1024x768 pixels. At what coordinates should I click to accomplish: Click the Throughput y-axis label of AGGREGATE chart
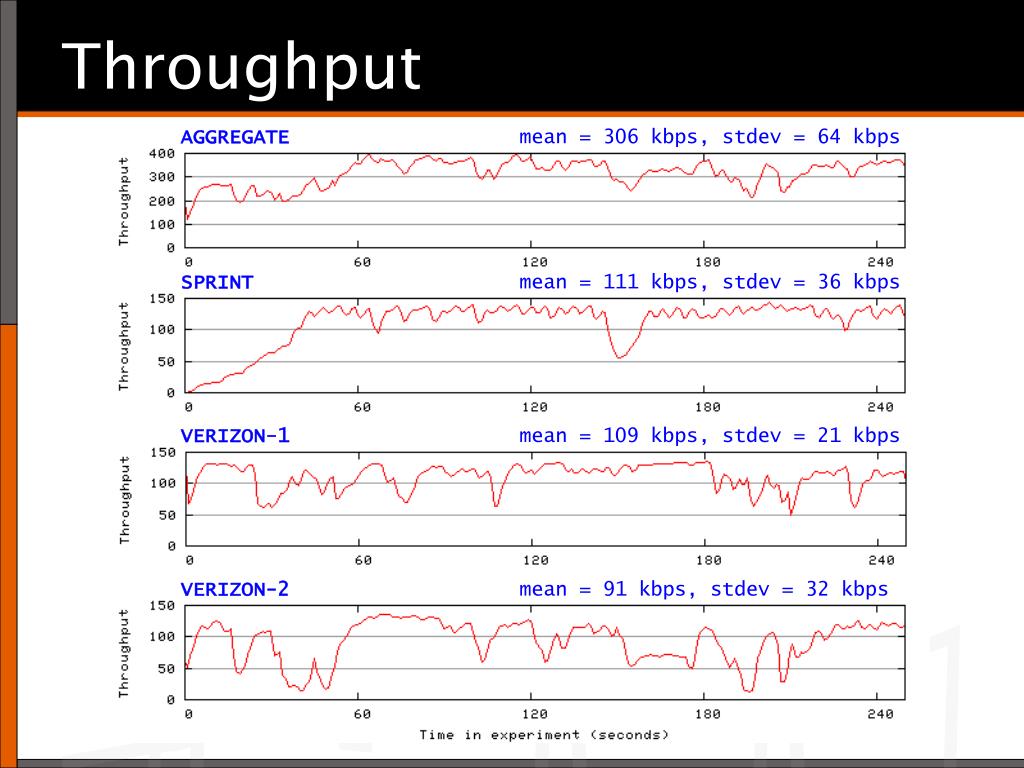[x=124, y=201]
